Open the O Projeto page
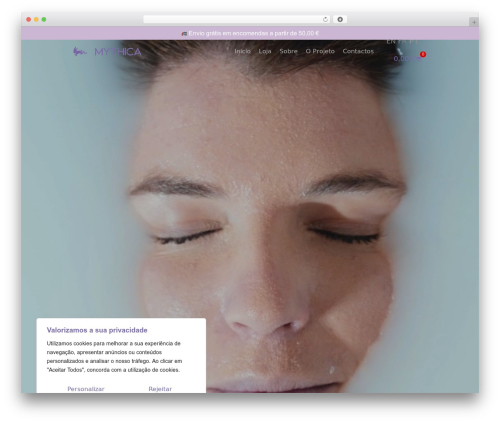Screen dimensions: 500x423 tap(320, 51)
